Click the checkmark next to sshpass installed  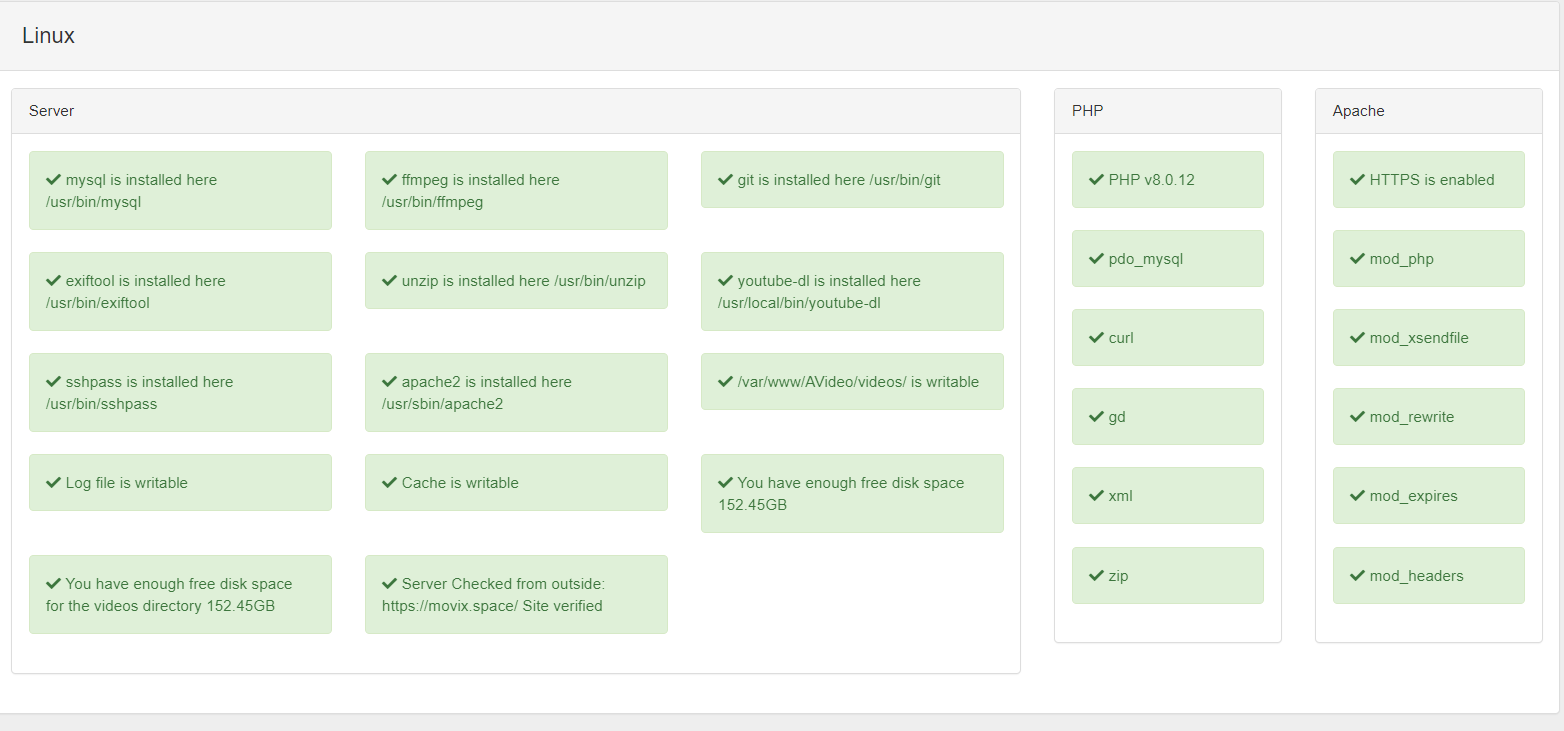click(54, 382)
